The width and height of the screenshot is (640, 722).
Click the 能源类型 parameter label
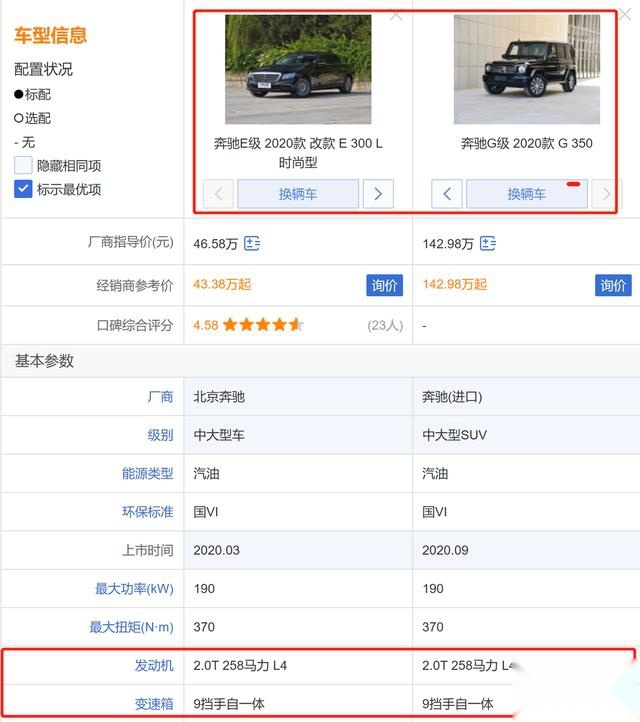[x=147, y=473]
